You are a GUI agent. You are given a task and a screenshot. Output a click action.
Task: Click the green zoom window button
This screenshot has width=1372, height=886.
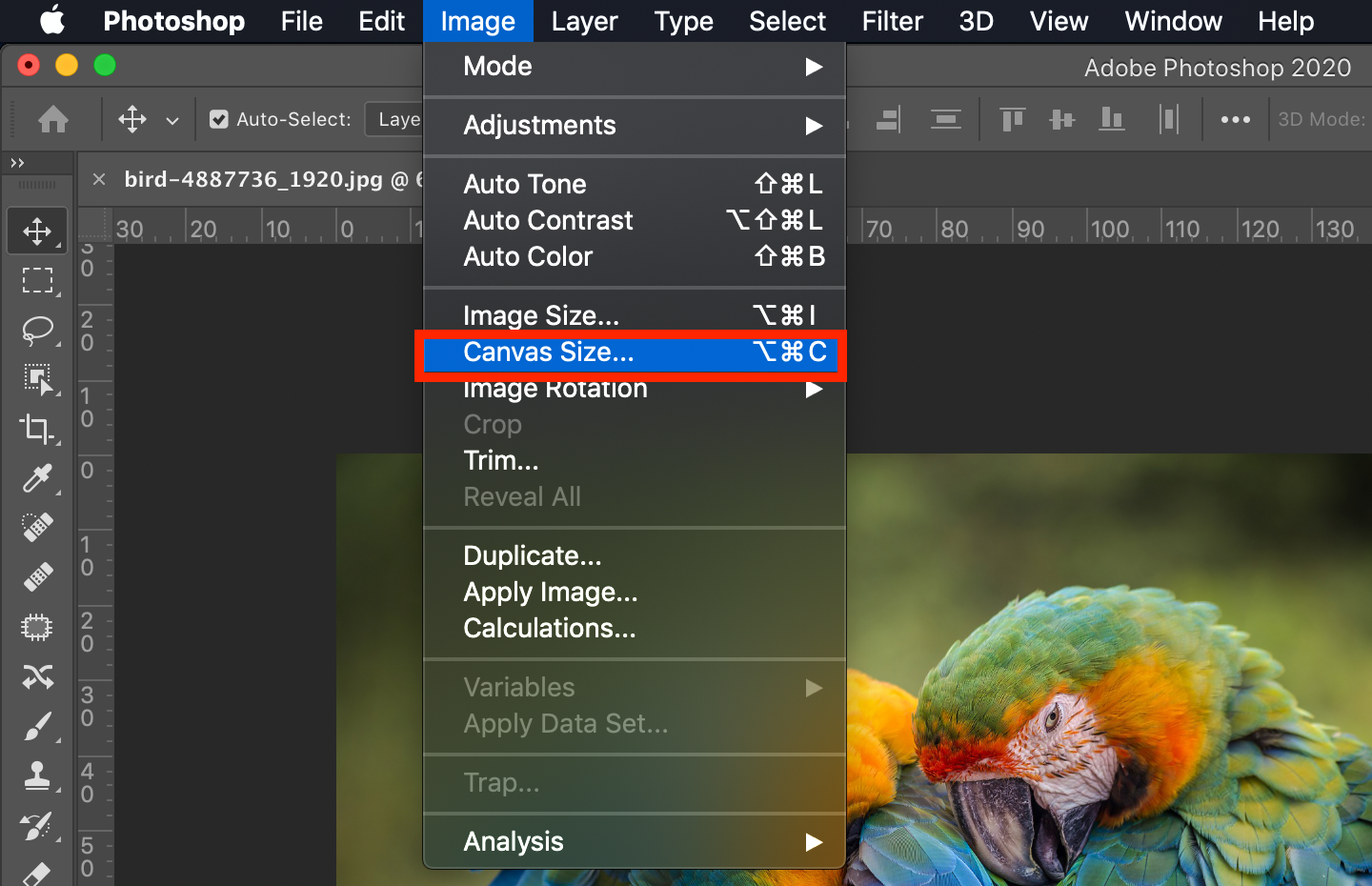point(105,65)
